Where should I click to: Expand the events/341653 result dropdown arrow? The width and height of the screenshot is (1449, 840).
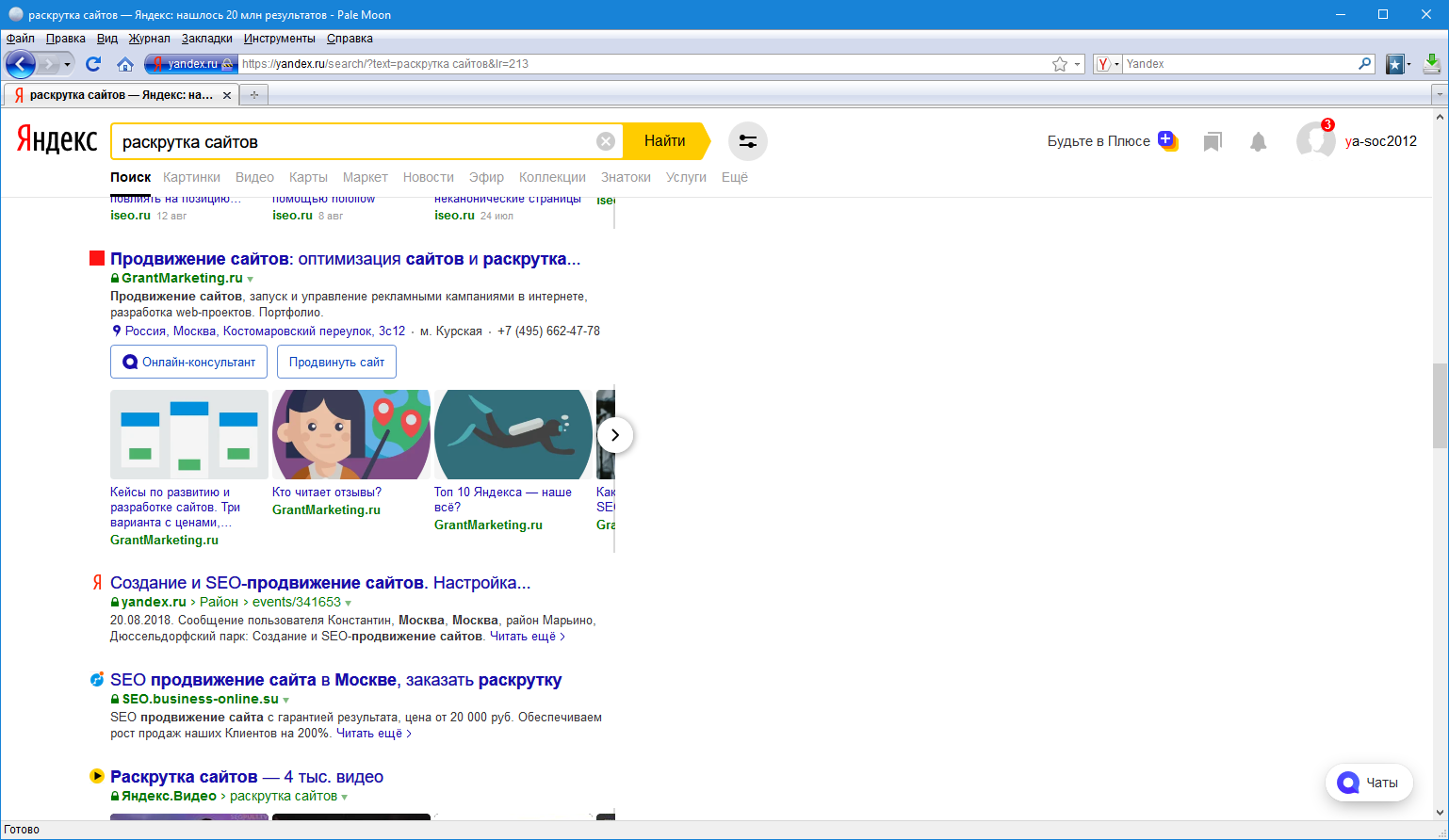(x=349, y=603)
